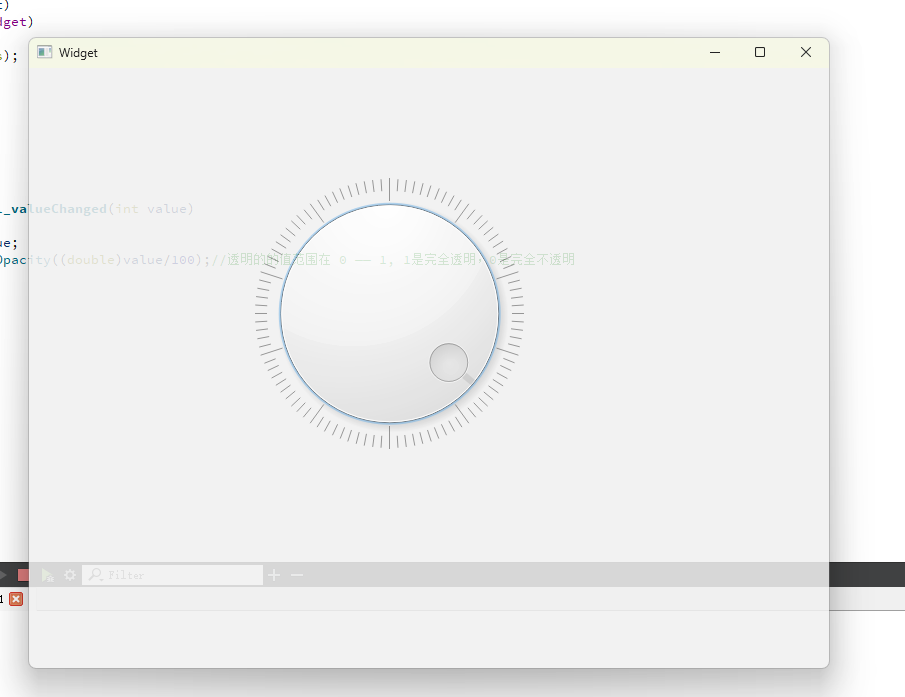Close the Widget window
The height and width of the screenshot is (697, 905).
[806, 53]
